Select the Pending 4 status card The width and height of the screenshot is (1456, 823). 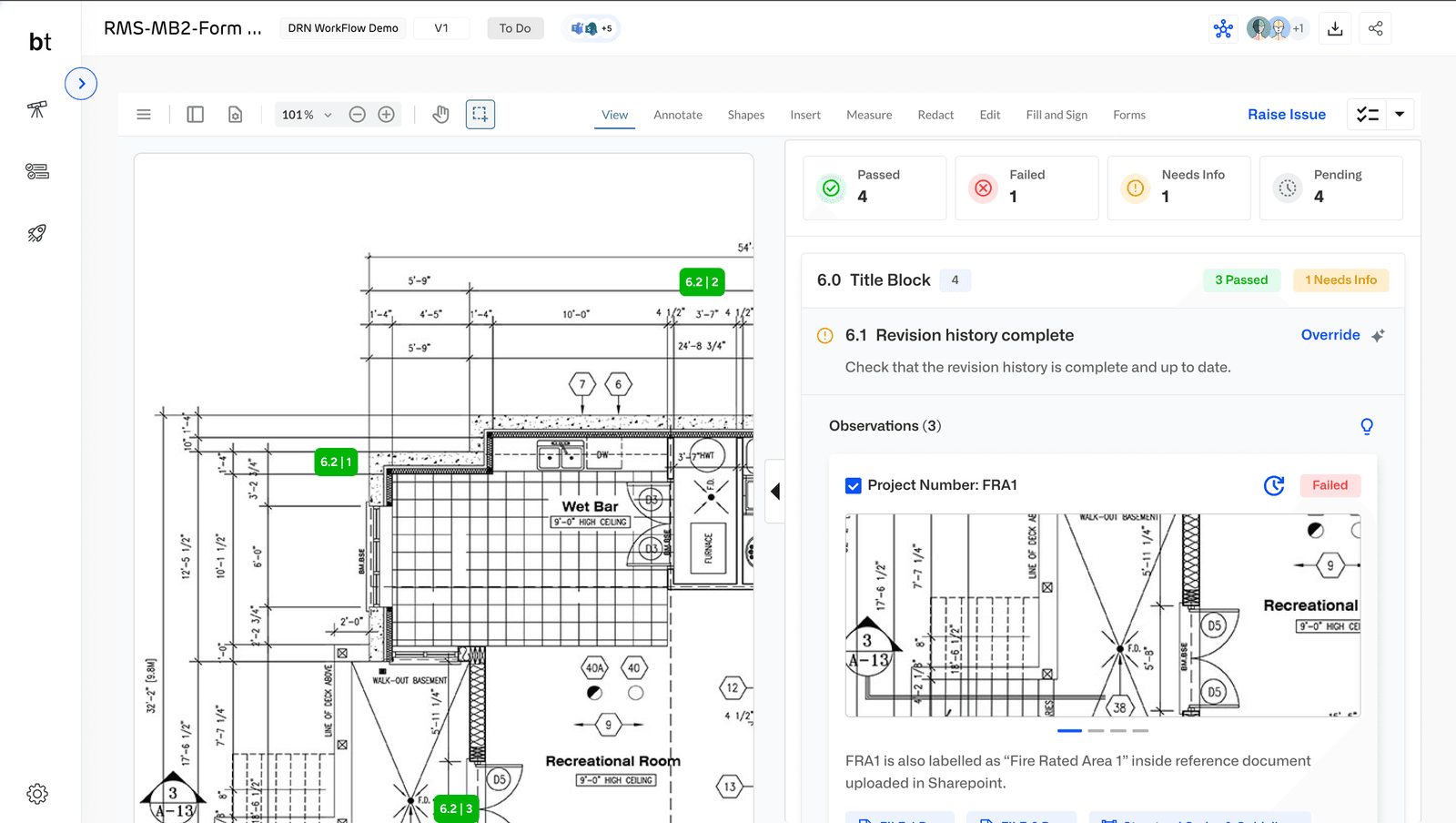pyautogui.click(x=1330, y=188)
